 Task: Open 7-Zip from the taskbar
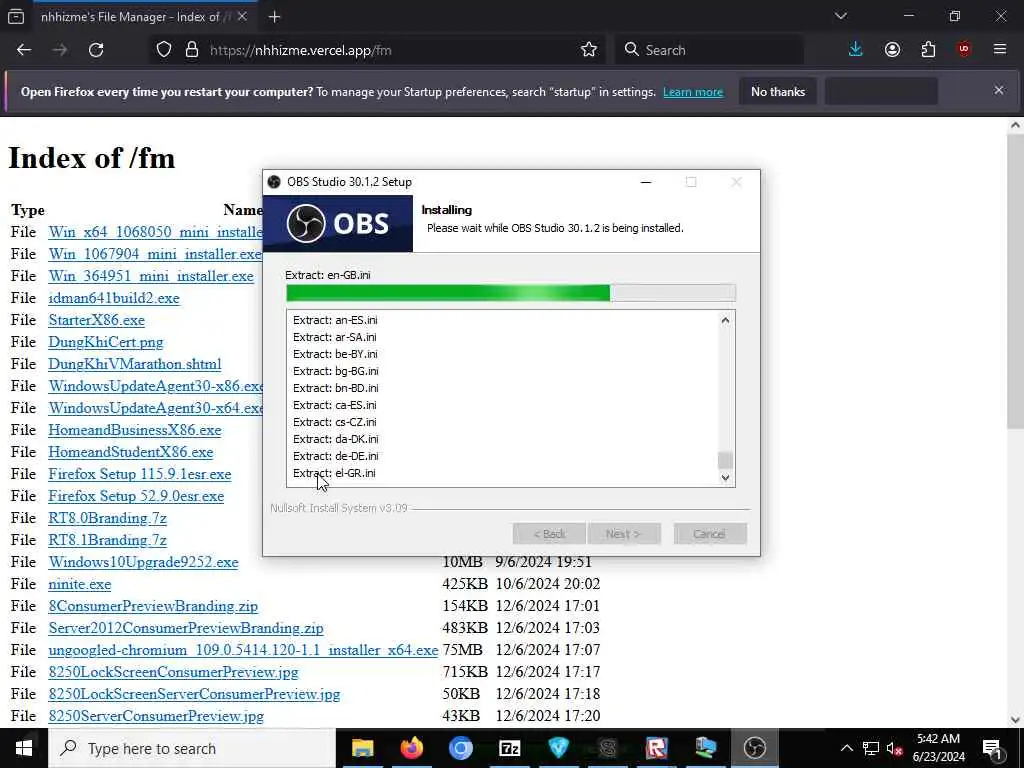(x=509, y=748)
